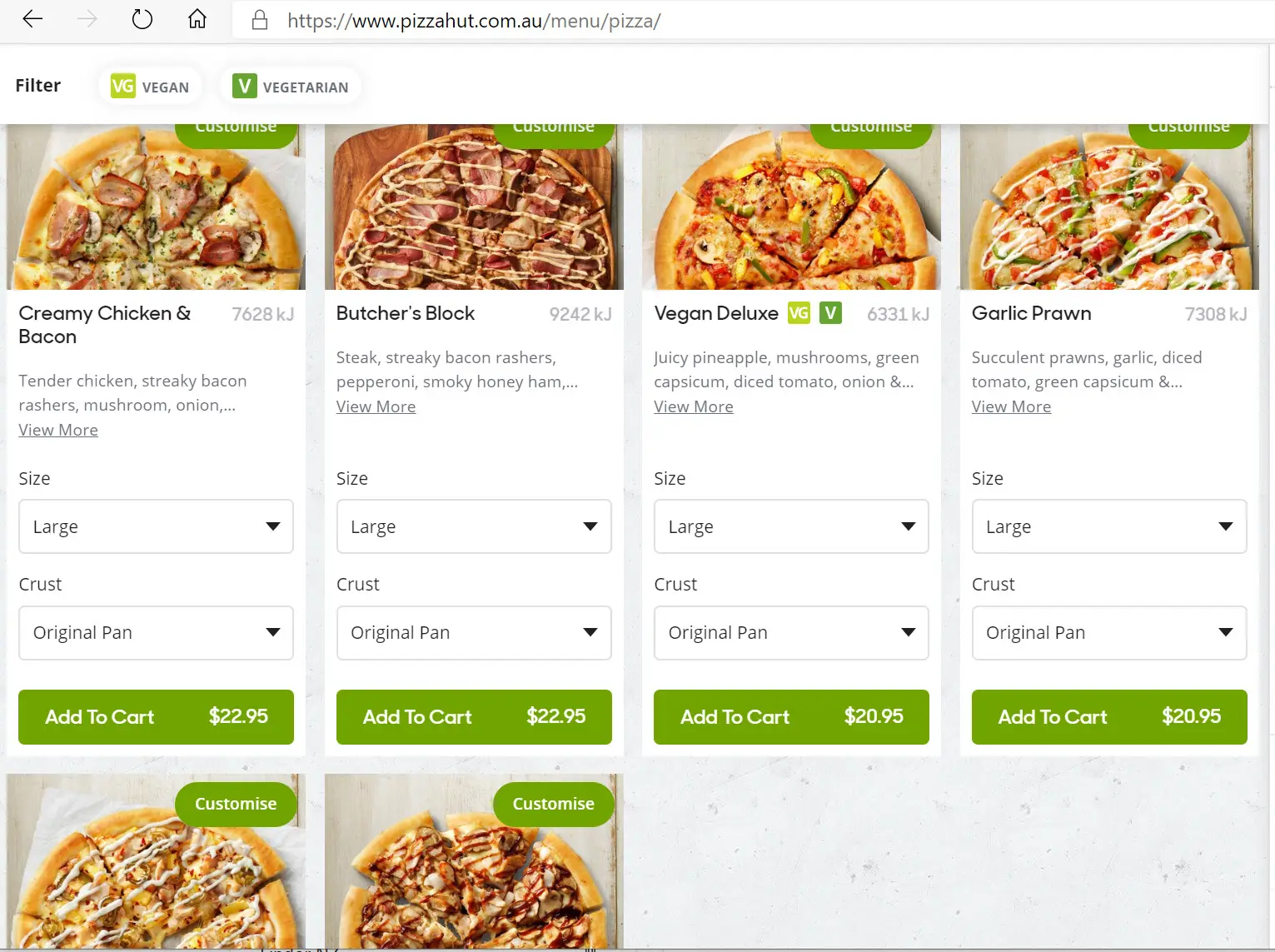
Task: Go to browser home page icon
Action: pos(197,19)
